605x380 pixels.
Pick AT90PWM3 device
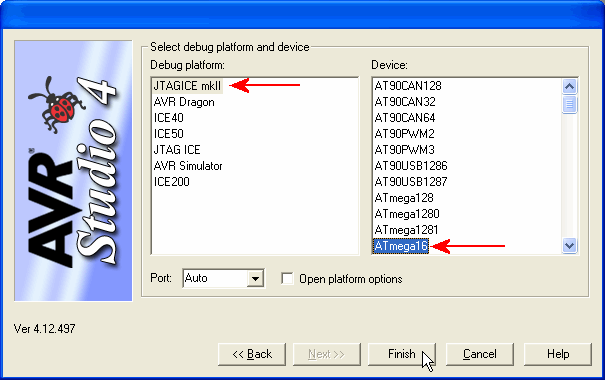tap(404, 150)
